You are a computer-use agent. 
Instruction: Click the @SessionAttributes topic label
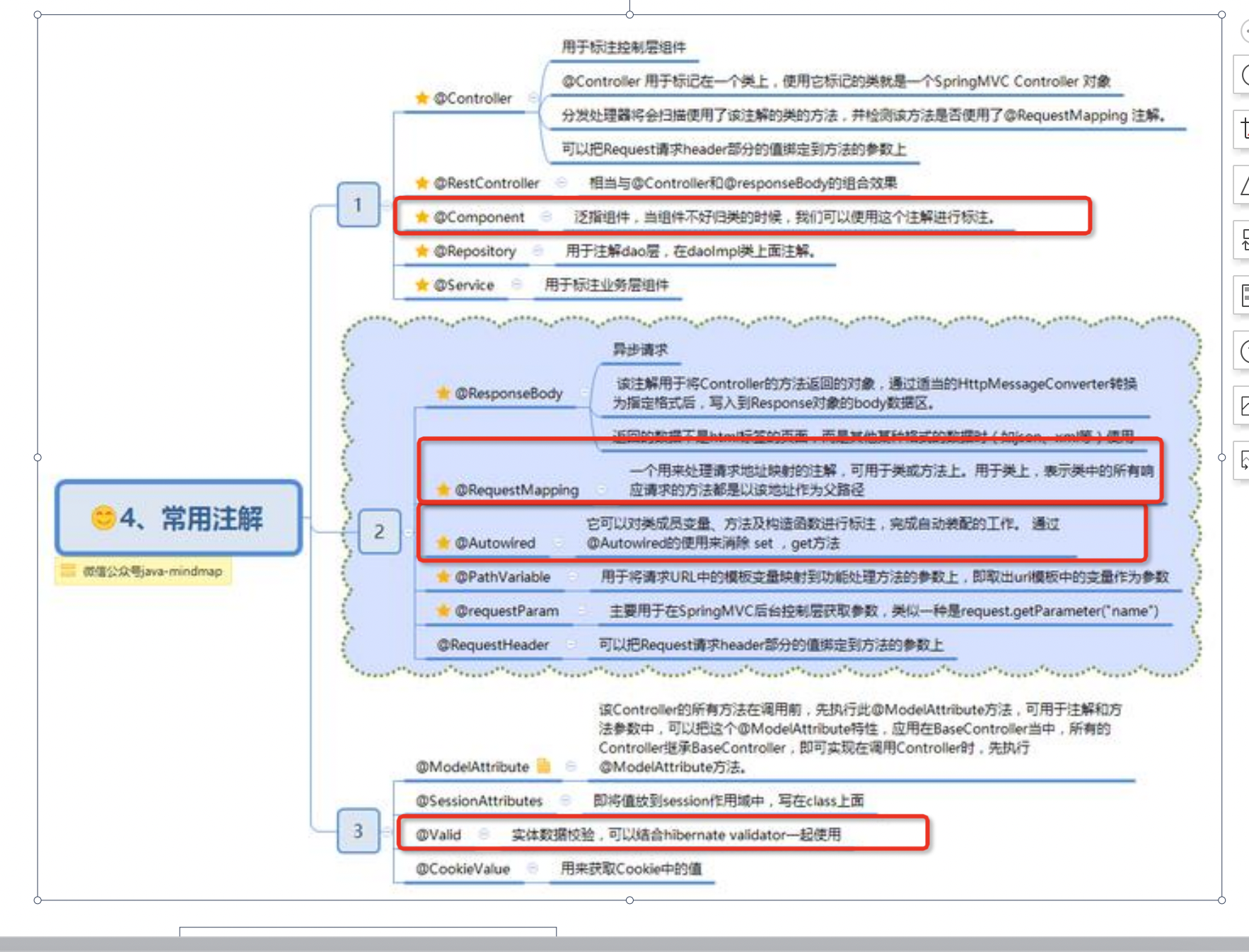coord(479,801)
